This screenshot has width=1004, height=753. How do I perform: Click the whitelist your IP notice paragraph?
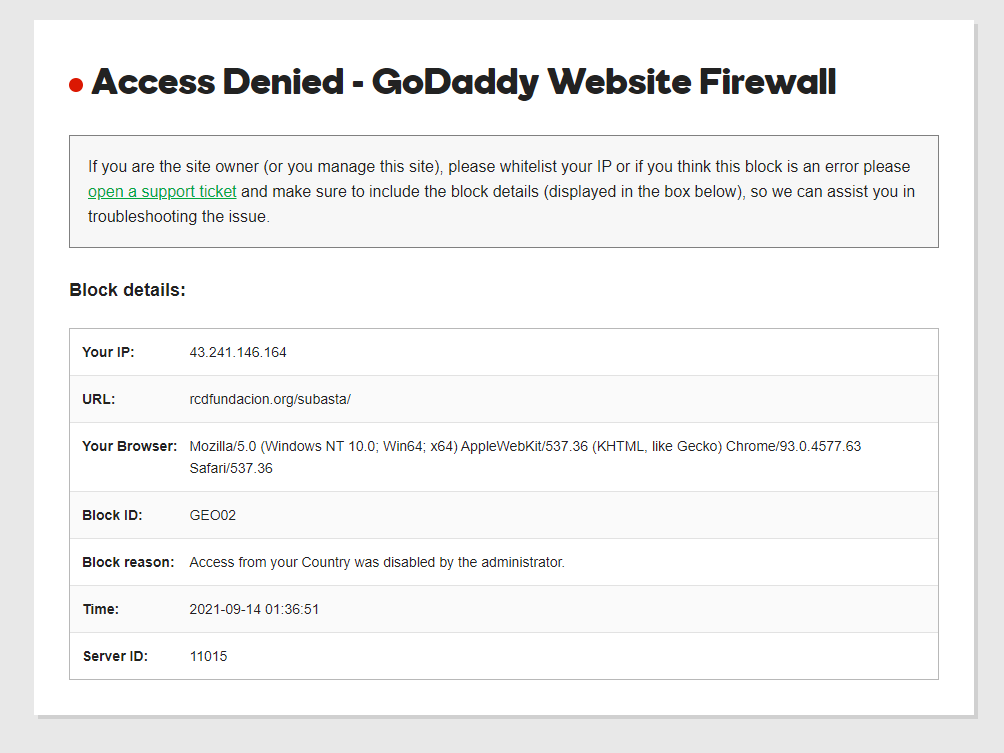(501, 191)
